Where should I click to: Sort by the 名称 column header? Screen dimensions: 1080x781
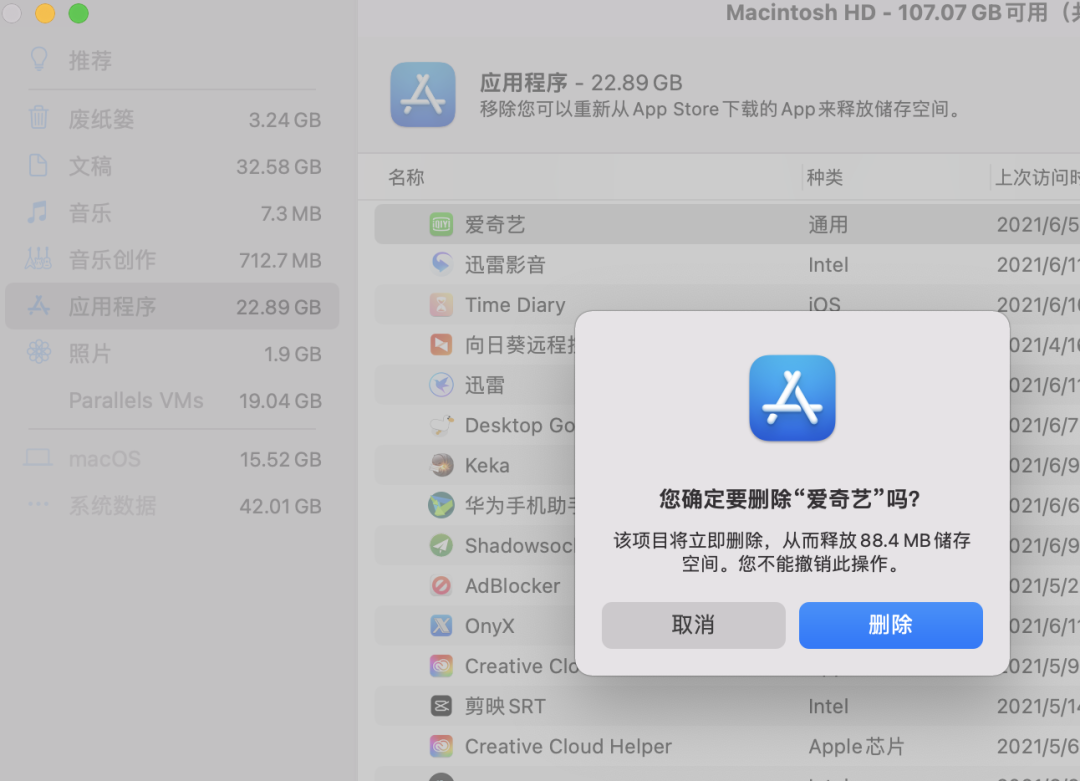tap(406, 178)
